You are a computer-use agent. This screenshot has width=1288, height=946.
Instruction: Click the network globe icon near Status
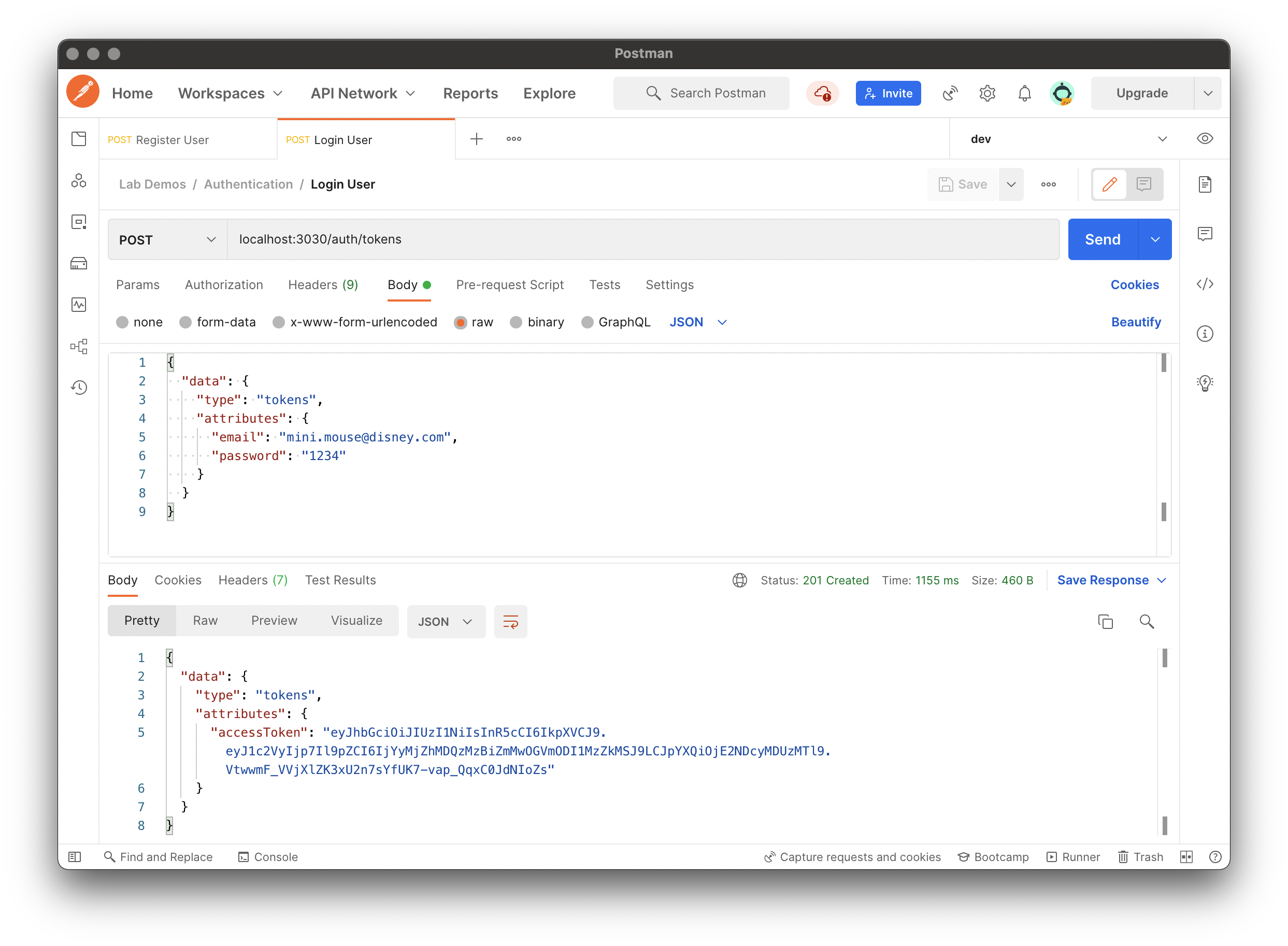(740, 581)
